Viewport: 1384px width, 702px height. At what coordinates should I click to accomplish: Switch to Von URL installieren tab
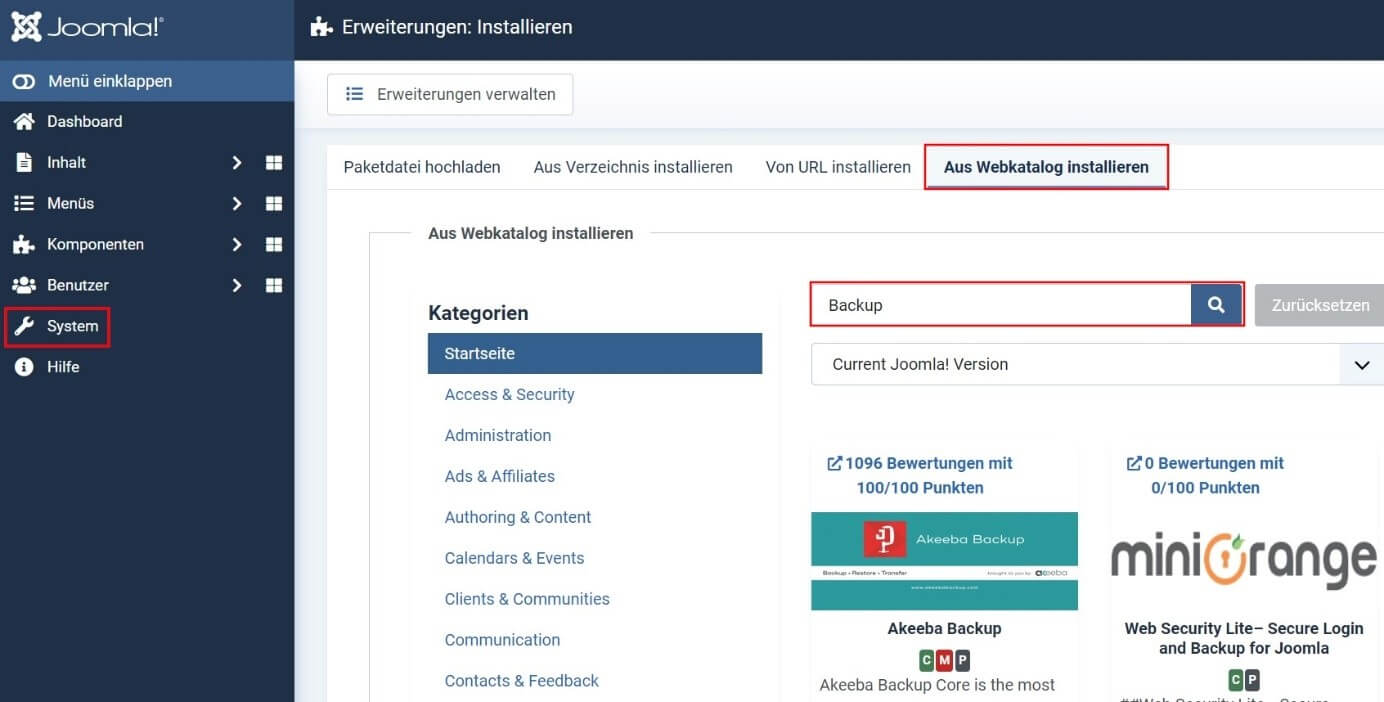click(x=838, y=167)
